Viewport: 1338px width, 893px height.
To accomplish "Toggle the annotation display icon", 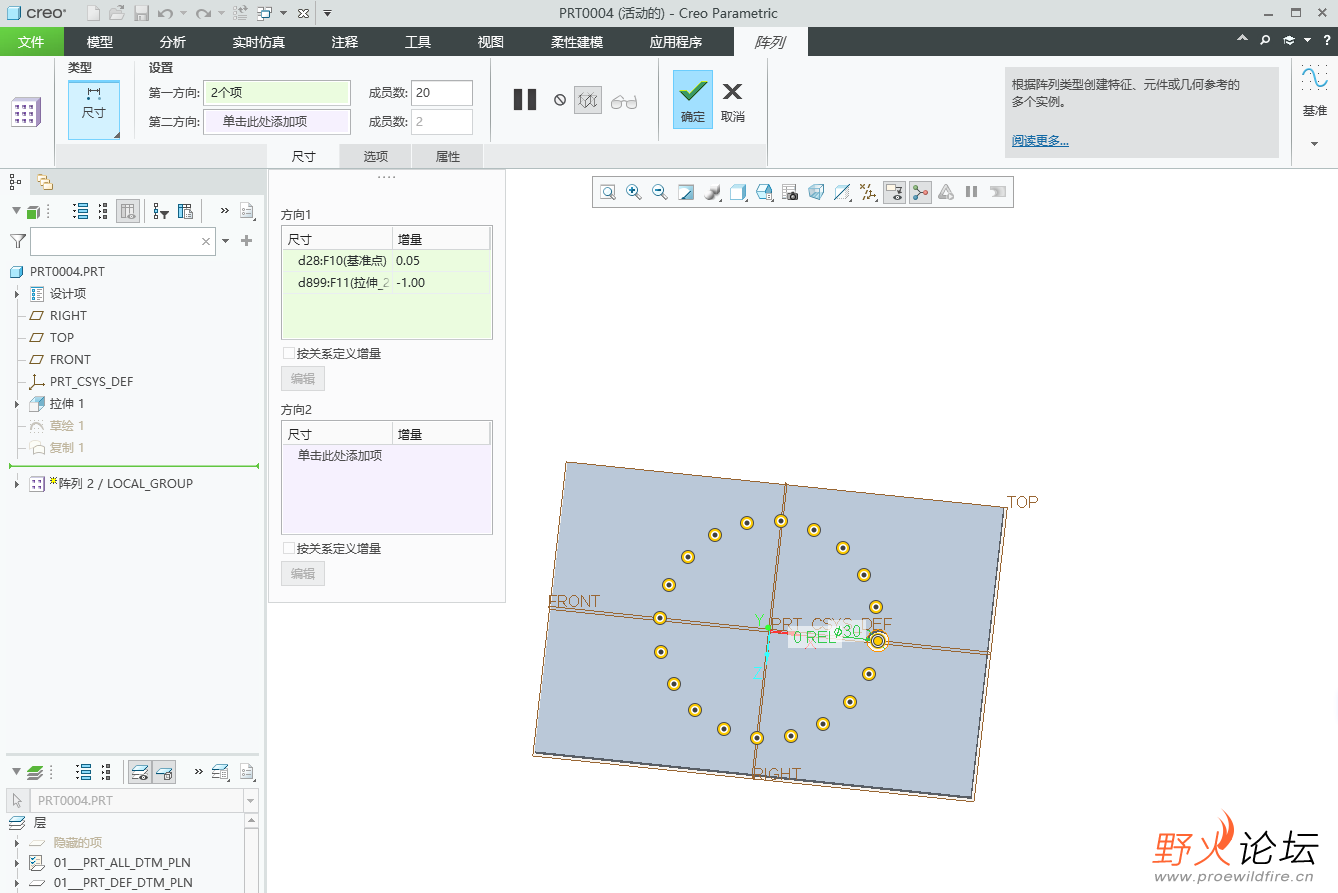I will point(895,192).
